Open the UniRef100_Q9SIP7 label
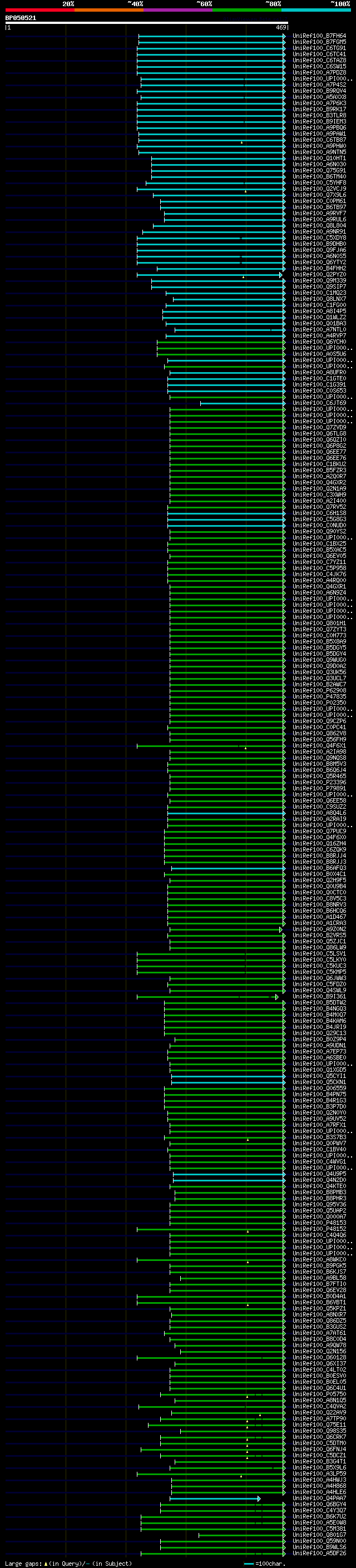Screen dimensions: 356x1568 point(319,286)
